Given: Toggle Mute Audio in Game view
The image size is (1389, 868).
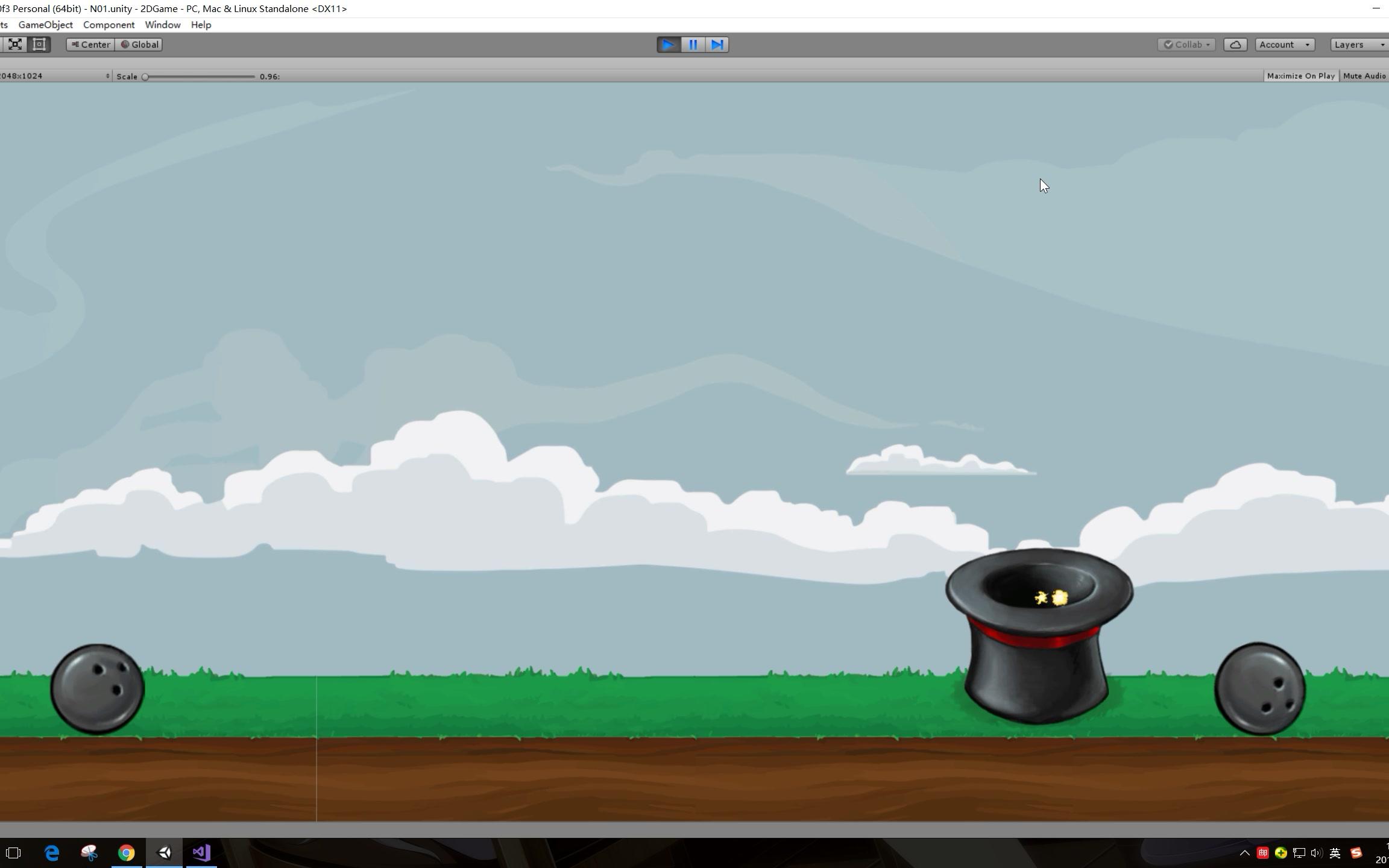Looking at the screenshot, I should click(x=1364, y=76).
